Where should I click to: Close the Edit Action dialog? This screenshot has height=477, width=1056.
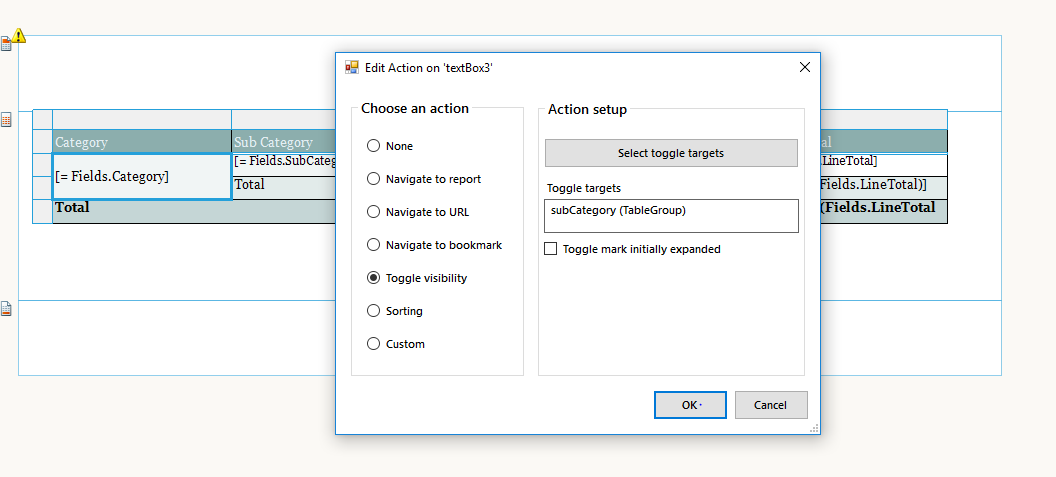(x=805, y=67)
